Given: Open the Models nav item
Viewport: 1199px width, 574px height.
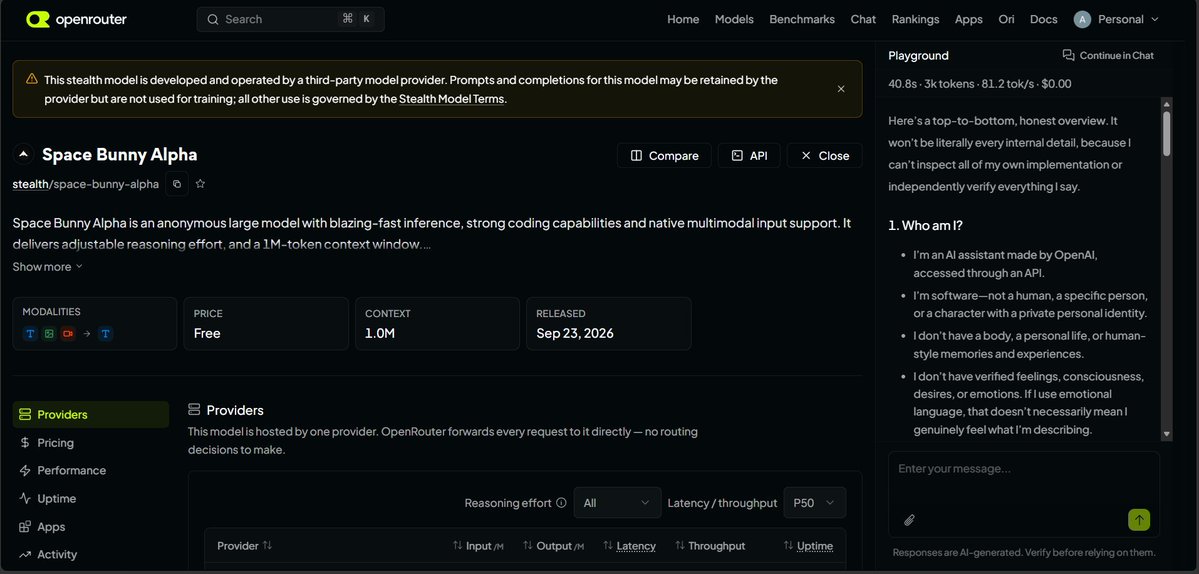Looking at the screenshot, I should [x=734, y=19].
